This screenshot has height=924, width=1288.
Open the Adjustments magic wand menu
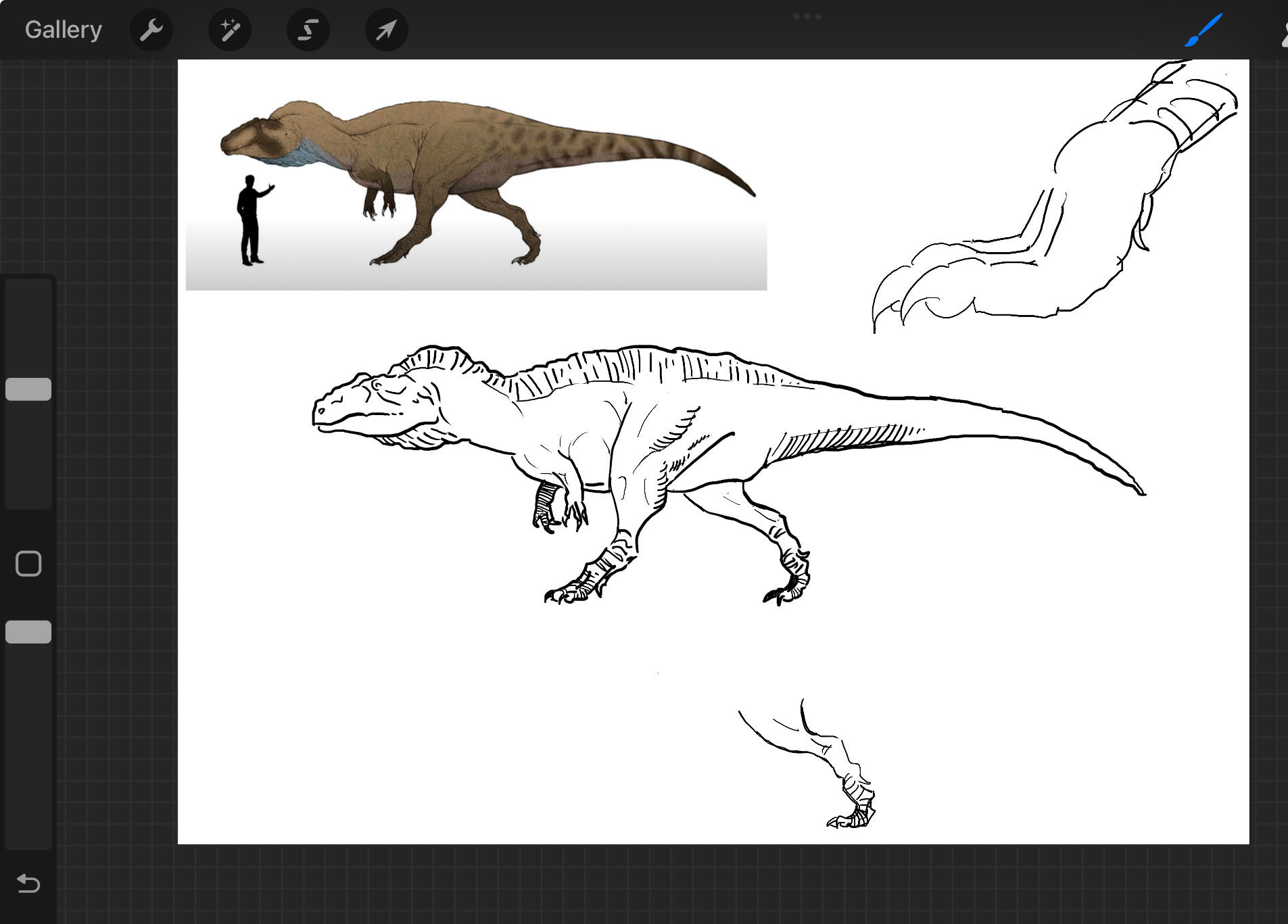click(x=230, y=30)
